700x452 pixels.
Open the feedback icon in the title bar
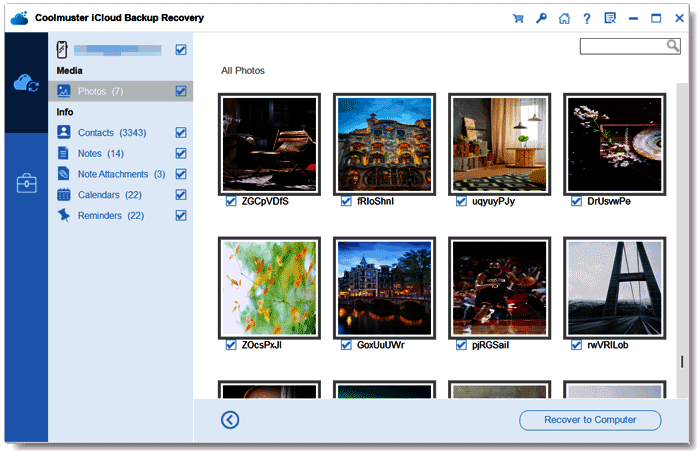pyautogui.click(x=610, y=18)
